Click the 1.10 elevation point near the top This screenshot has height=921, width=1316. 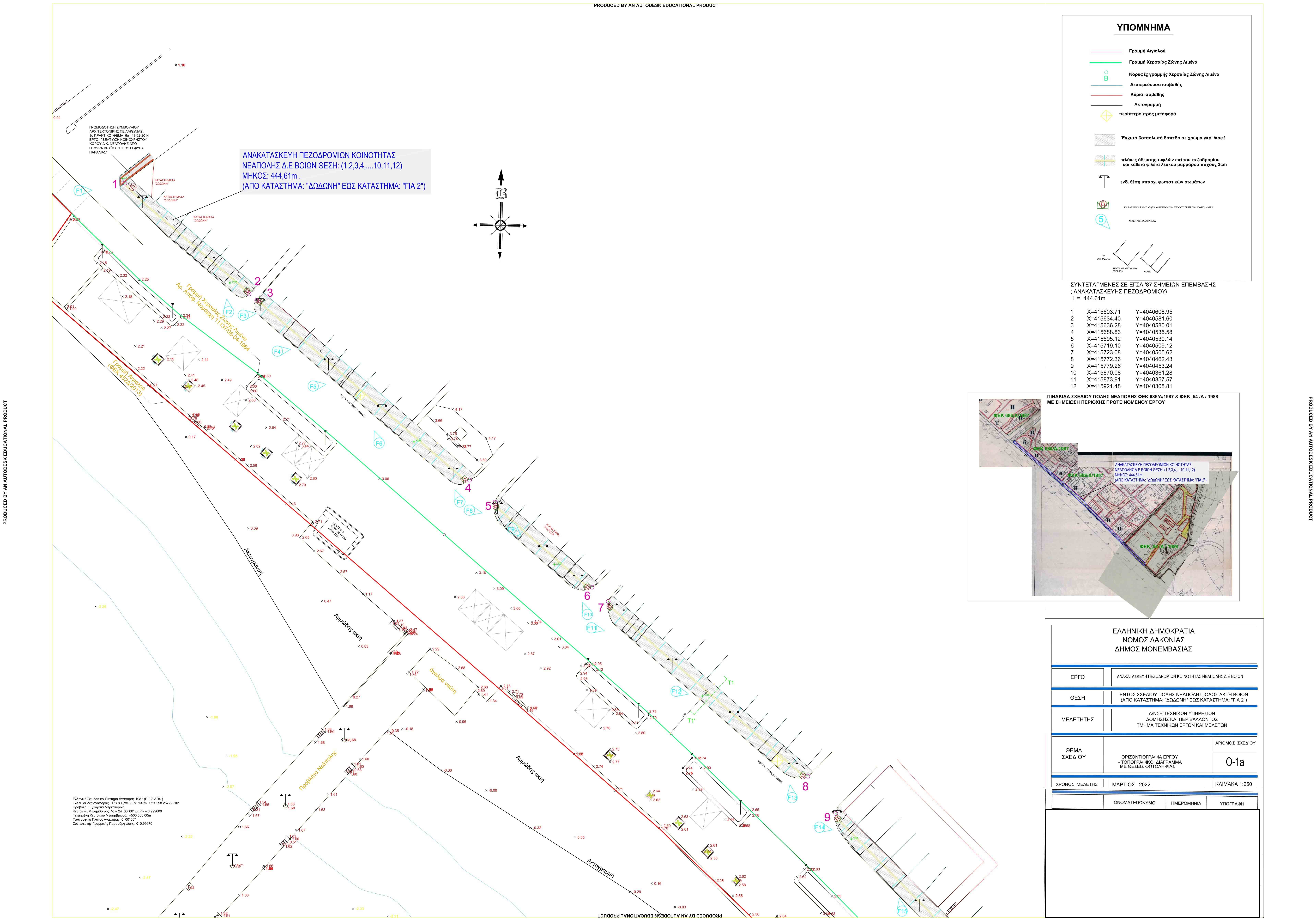[x=180, y=65]
